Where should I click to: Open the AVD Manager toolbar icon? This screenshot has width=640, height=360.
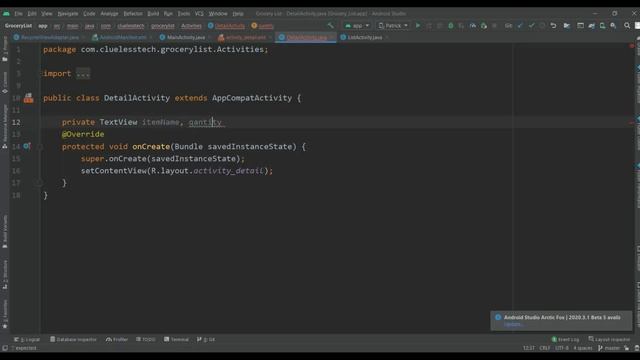[602, 25]
